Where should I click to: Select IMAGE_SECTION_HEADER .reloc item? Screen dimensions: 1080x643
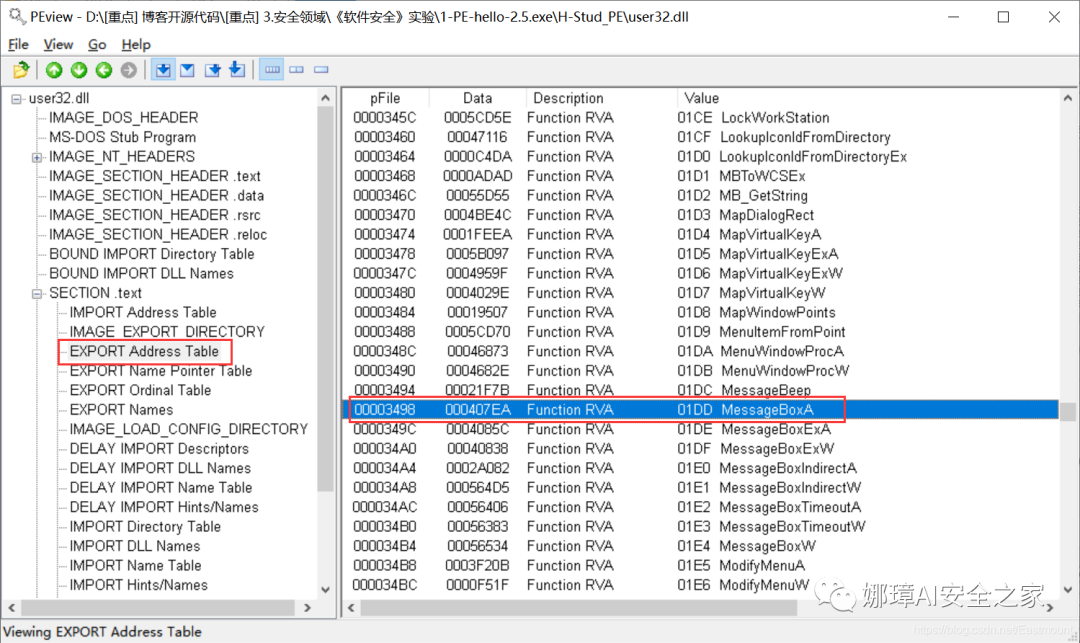(x=158, y=235)
